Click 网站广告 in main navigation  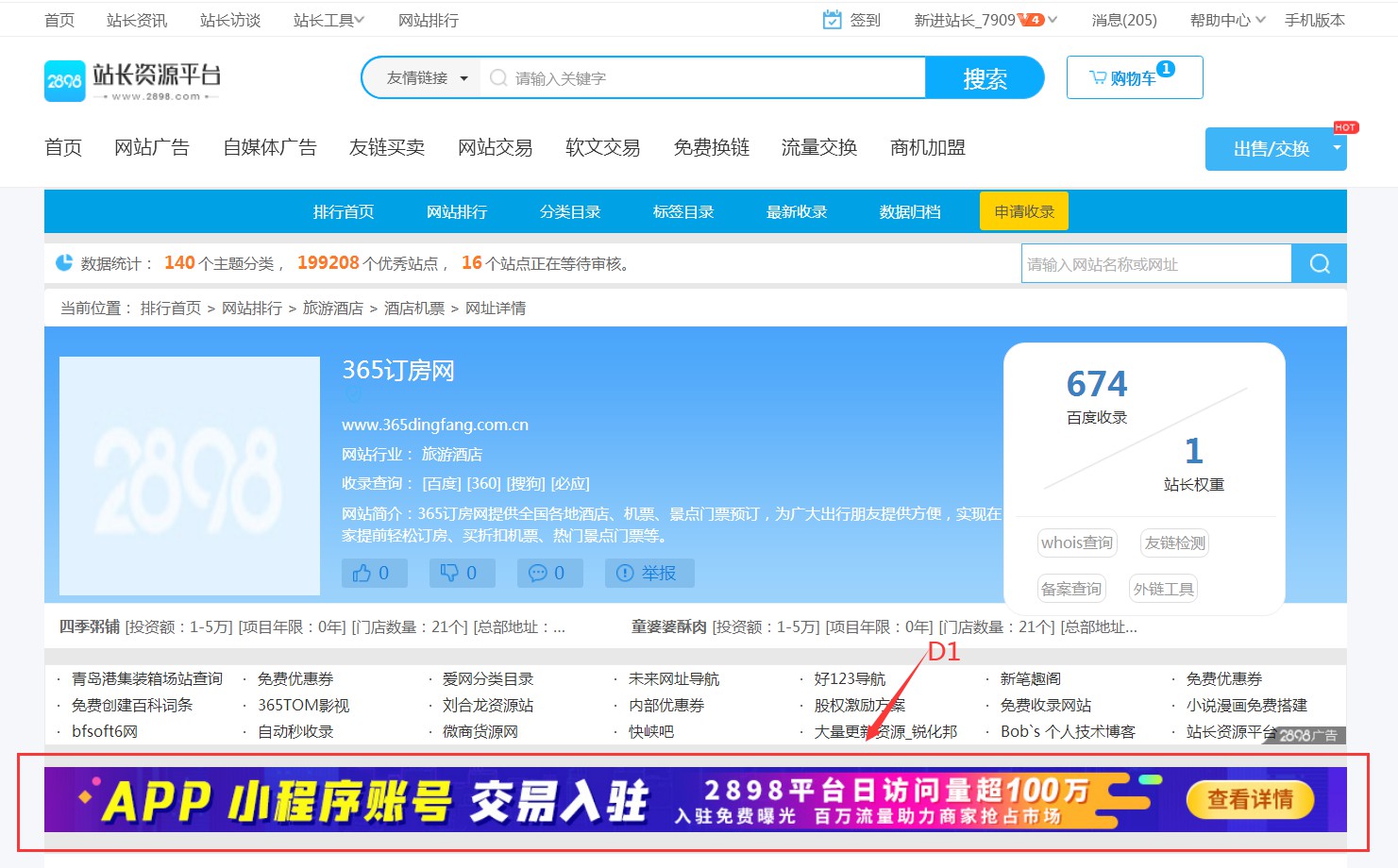pos(152,147)
